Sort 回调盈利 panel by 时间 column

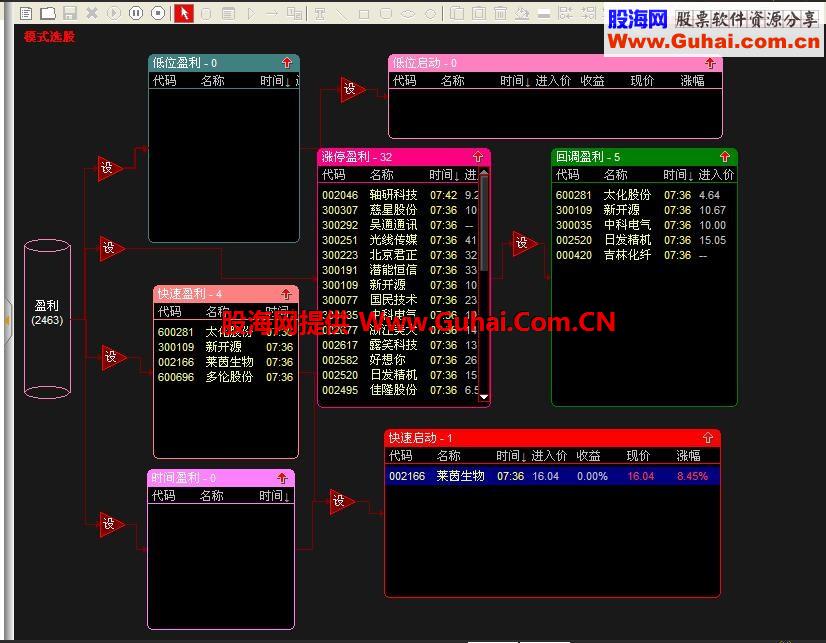(678, 174)
